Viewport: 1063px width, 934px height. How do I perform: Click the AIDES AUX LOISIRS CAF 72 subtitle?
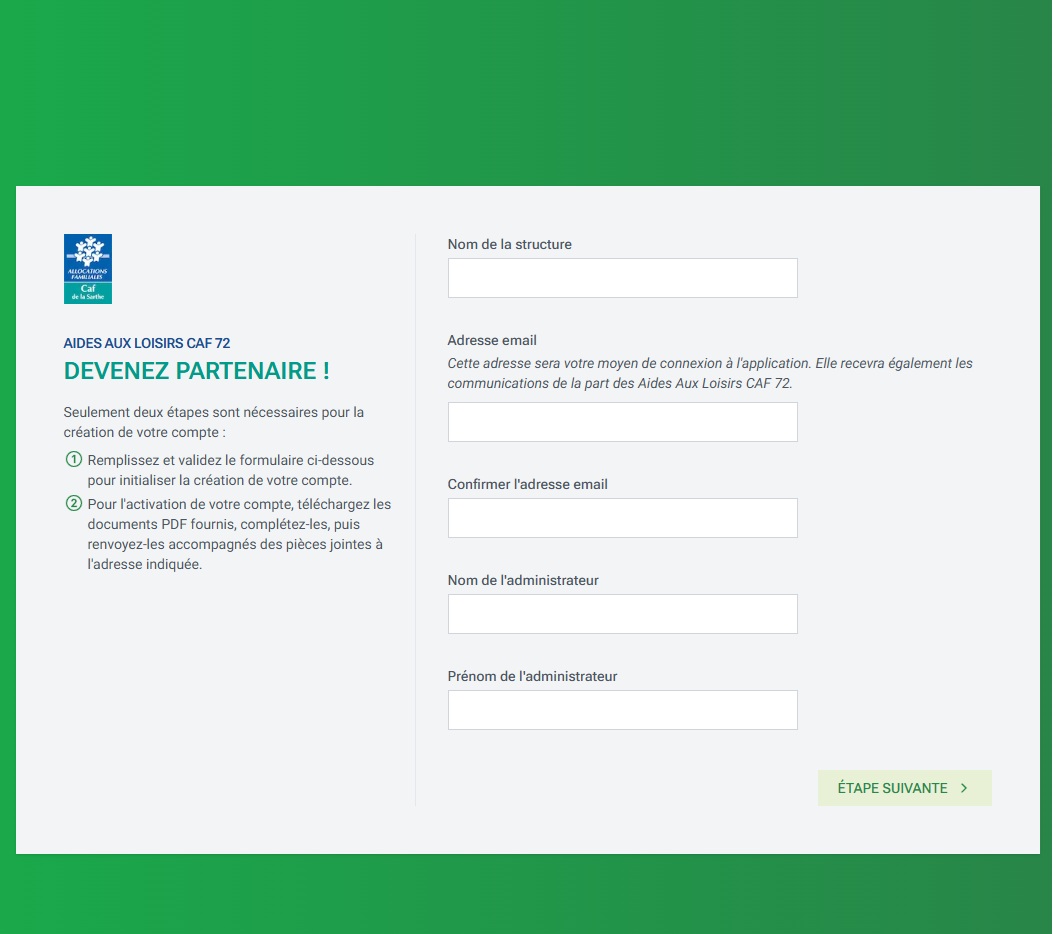pos(147,343)
